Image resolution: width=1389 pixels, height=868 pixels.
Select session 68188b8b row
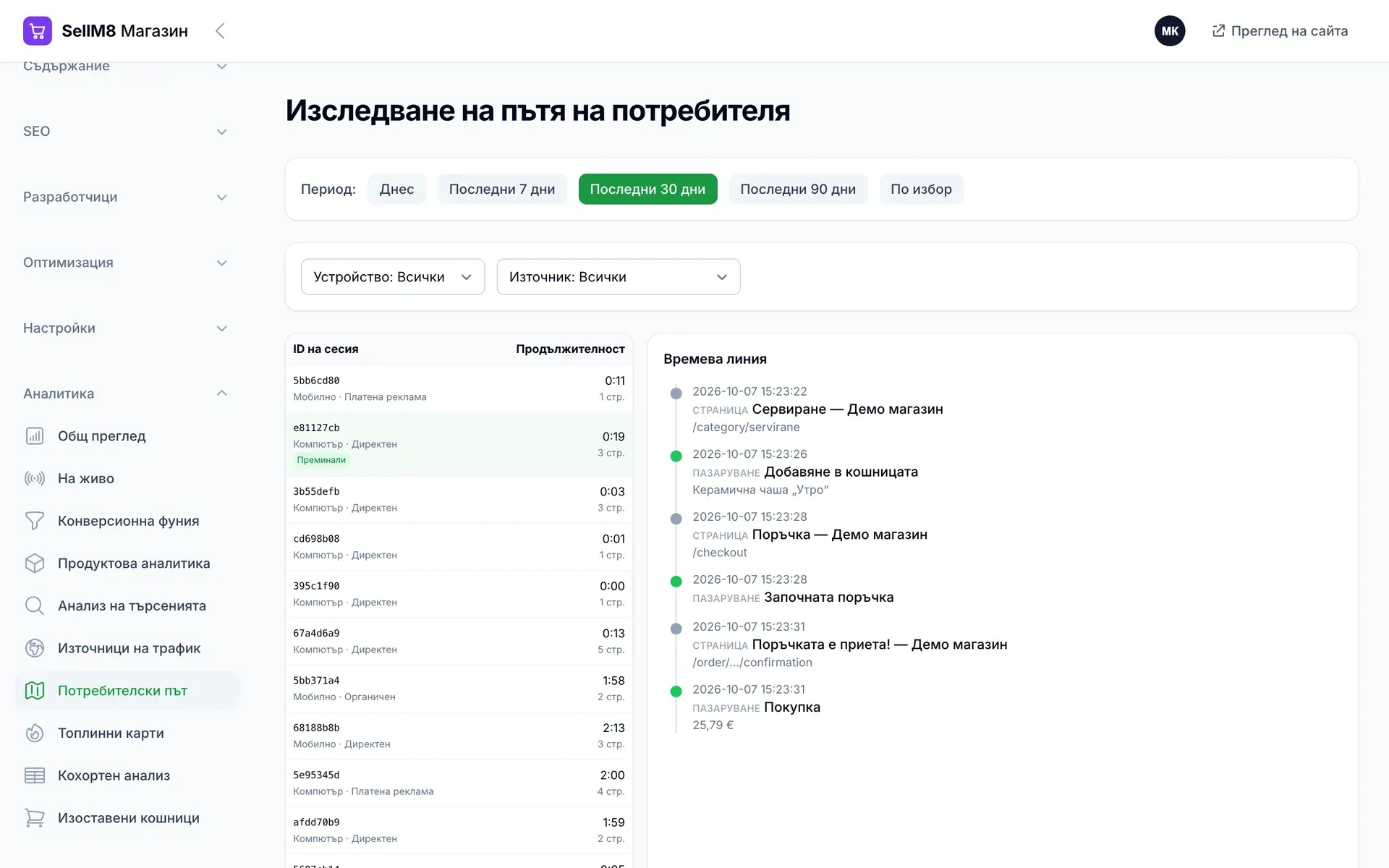(459, 736)
